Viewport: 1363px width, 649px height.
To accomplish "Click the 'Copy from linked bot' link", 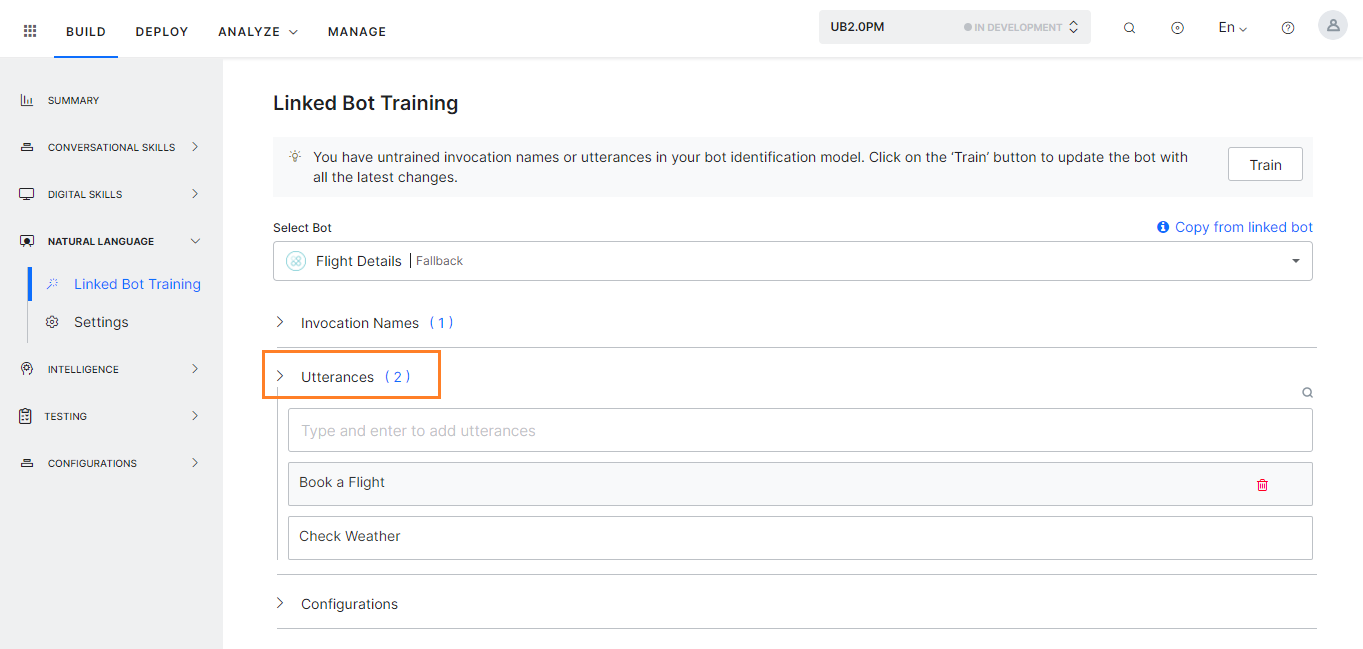I will (1242, 227).
